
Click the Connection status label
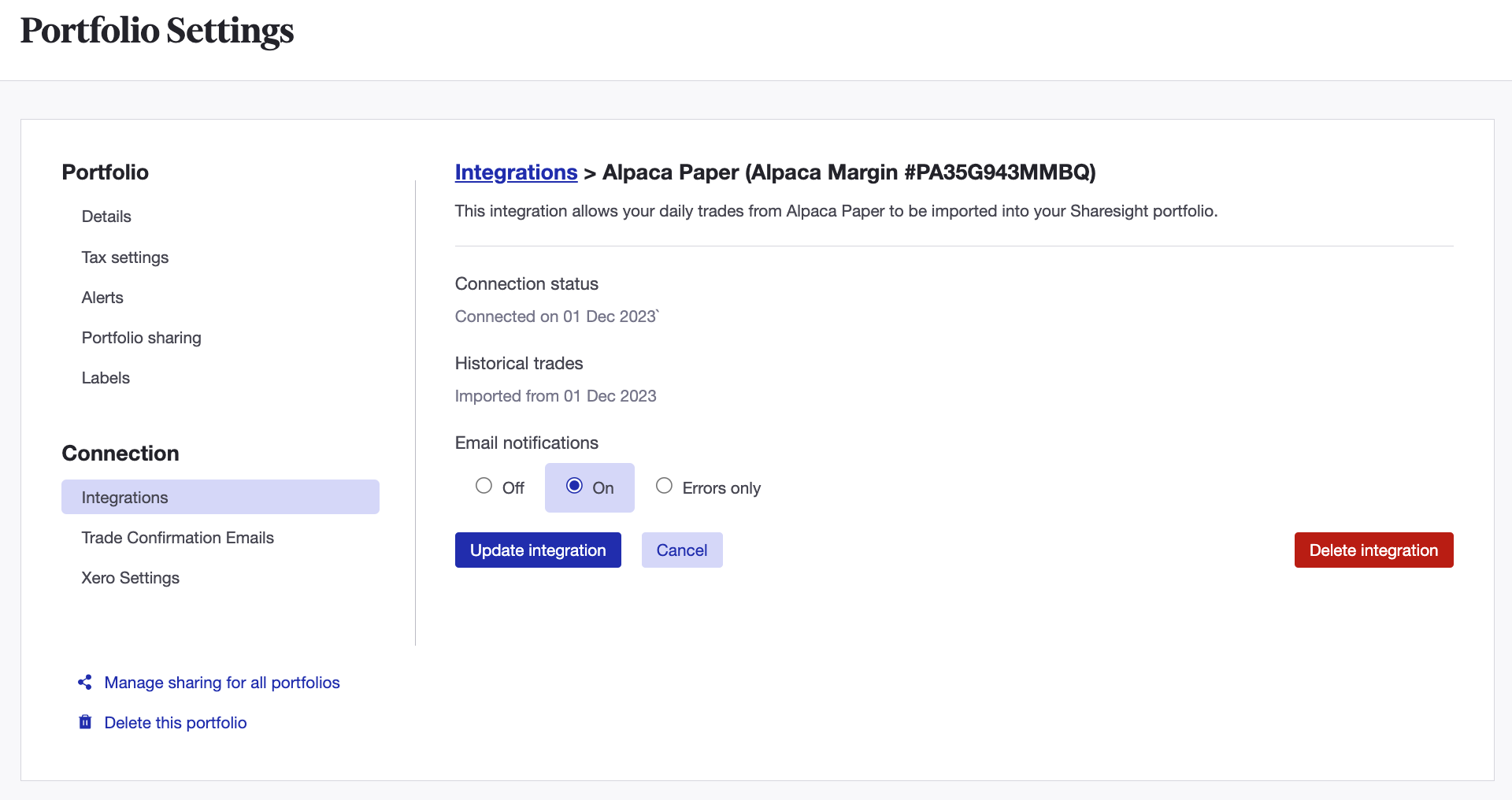pyautogui.click(x=527, y=283)
